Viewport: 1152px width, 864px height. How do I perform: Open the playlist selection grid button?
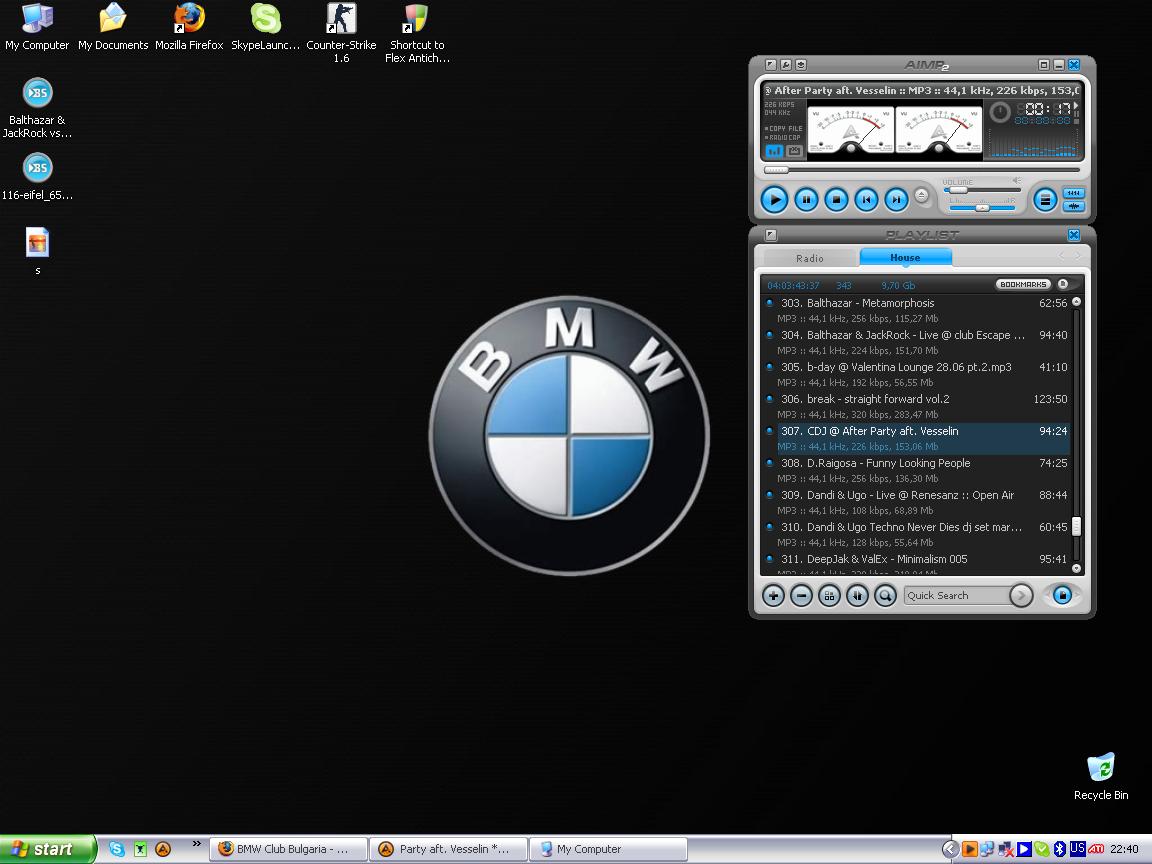point(829,596)
